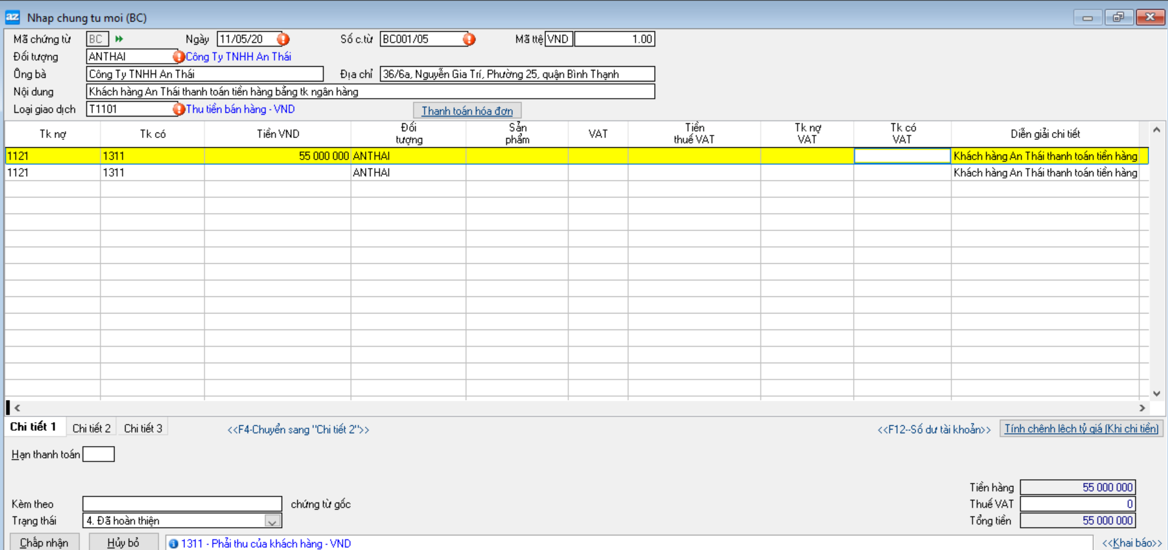Viewport: 1168px width, 550px height.
Task: Click the blue info icon before 1311 status text
Action: (x=174, y=544)
